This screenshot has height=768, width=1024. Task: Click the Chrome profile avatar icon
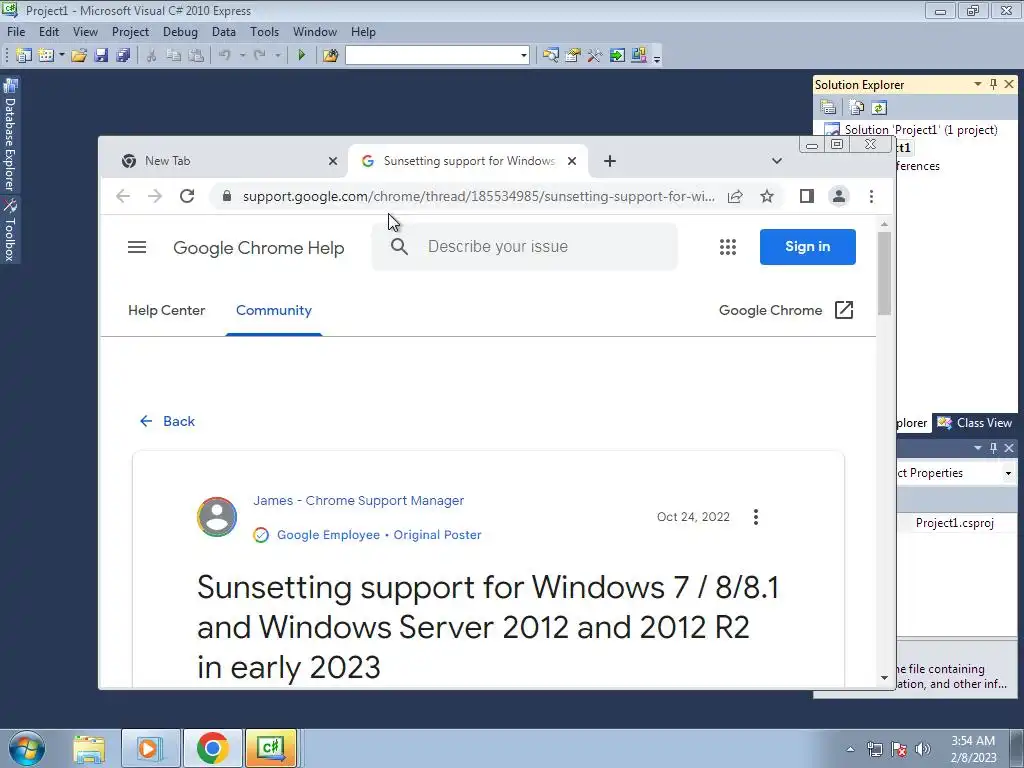pos(839,196)
